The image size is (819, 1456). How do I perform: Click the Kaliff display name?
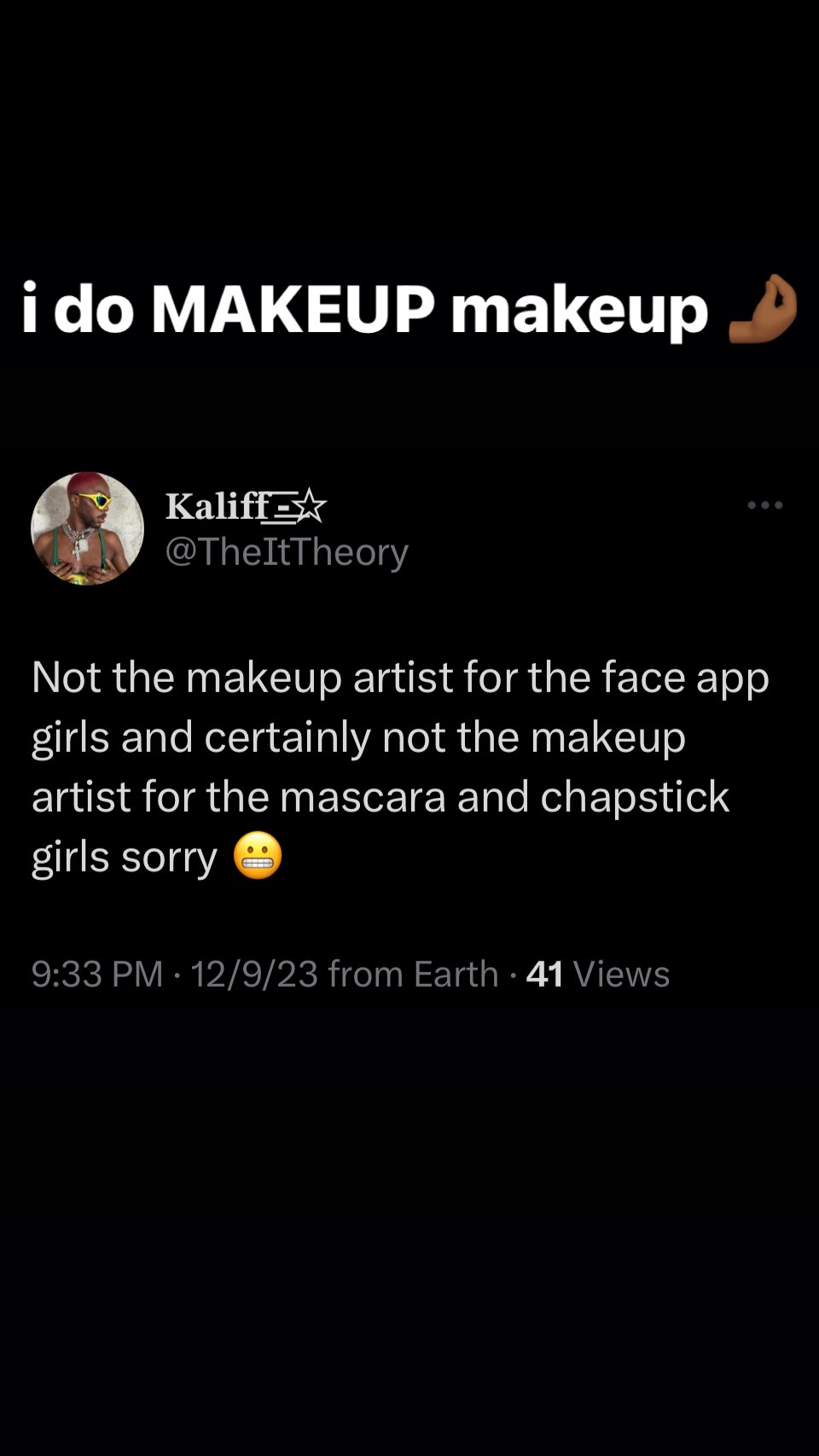pos(218,506)
